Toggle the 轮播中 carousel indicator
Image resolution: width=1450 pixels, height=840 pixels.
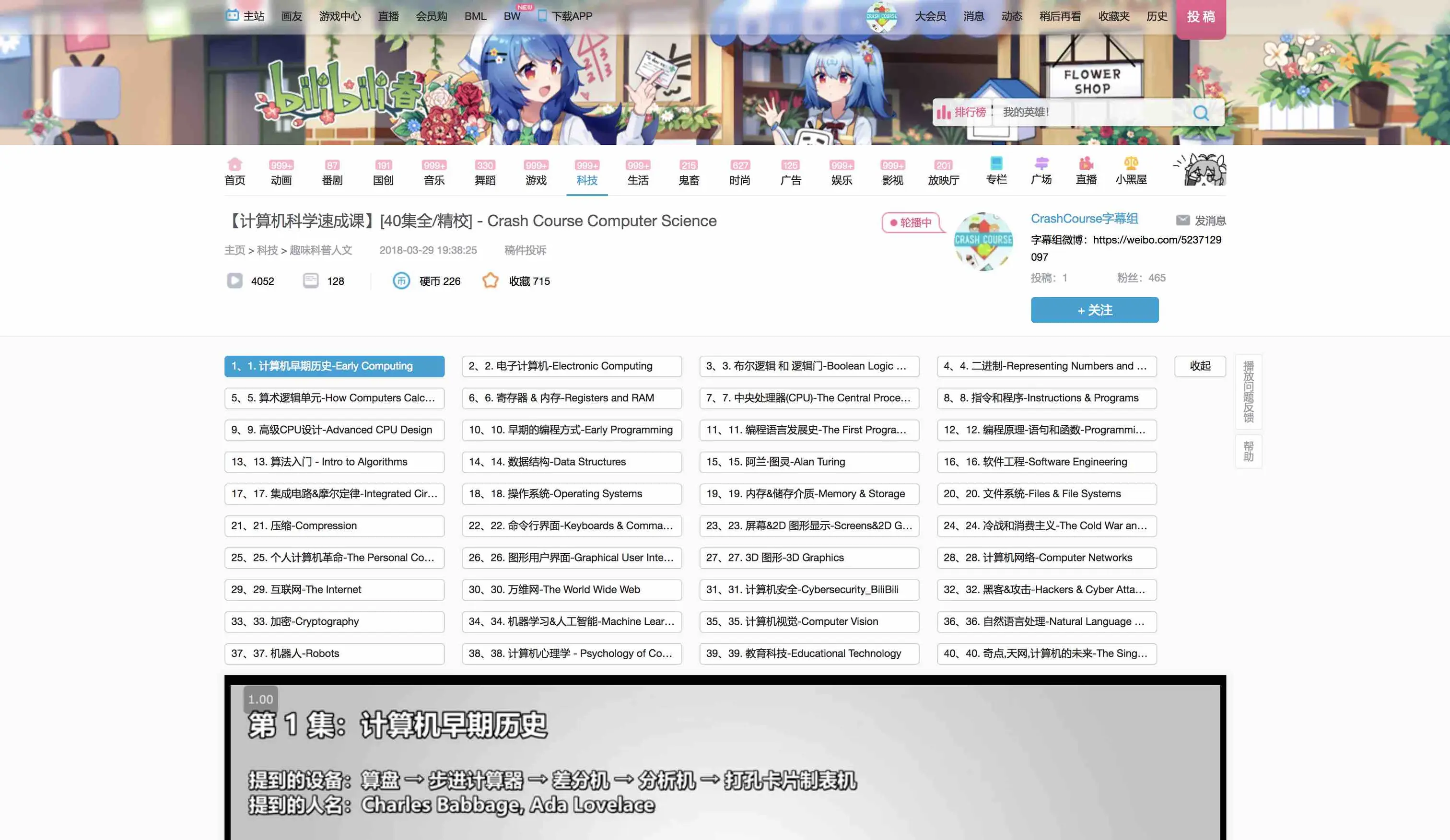[911, 222]
